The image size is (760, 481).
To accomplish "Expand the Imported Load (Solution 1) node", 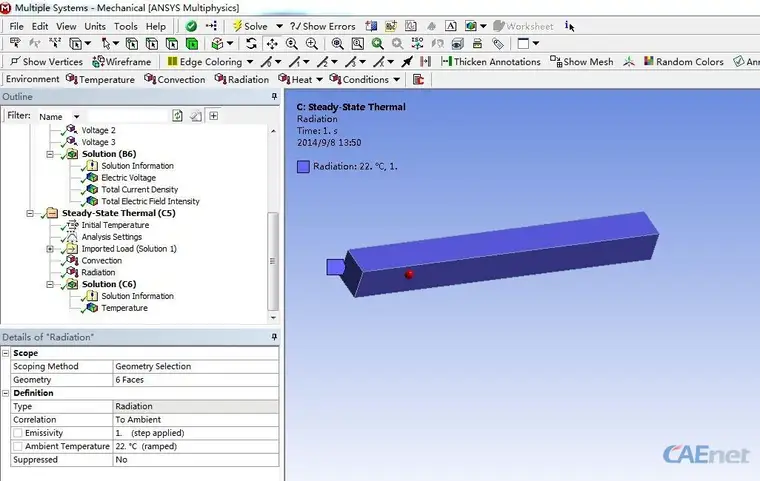I will [x=50, y=249].
